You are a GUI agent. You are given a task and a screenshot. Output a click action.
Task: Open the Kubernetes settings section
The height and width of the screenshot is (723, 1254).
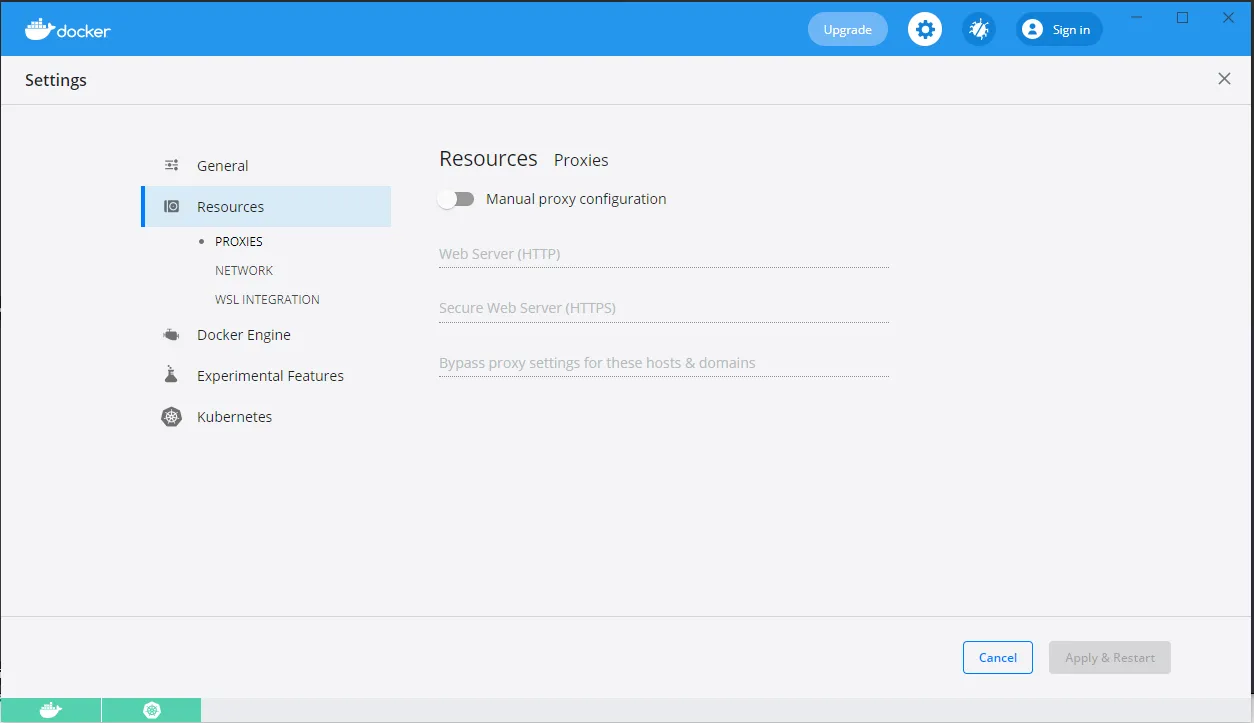pyautogui.click(x=266, y=417)
